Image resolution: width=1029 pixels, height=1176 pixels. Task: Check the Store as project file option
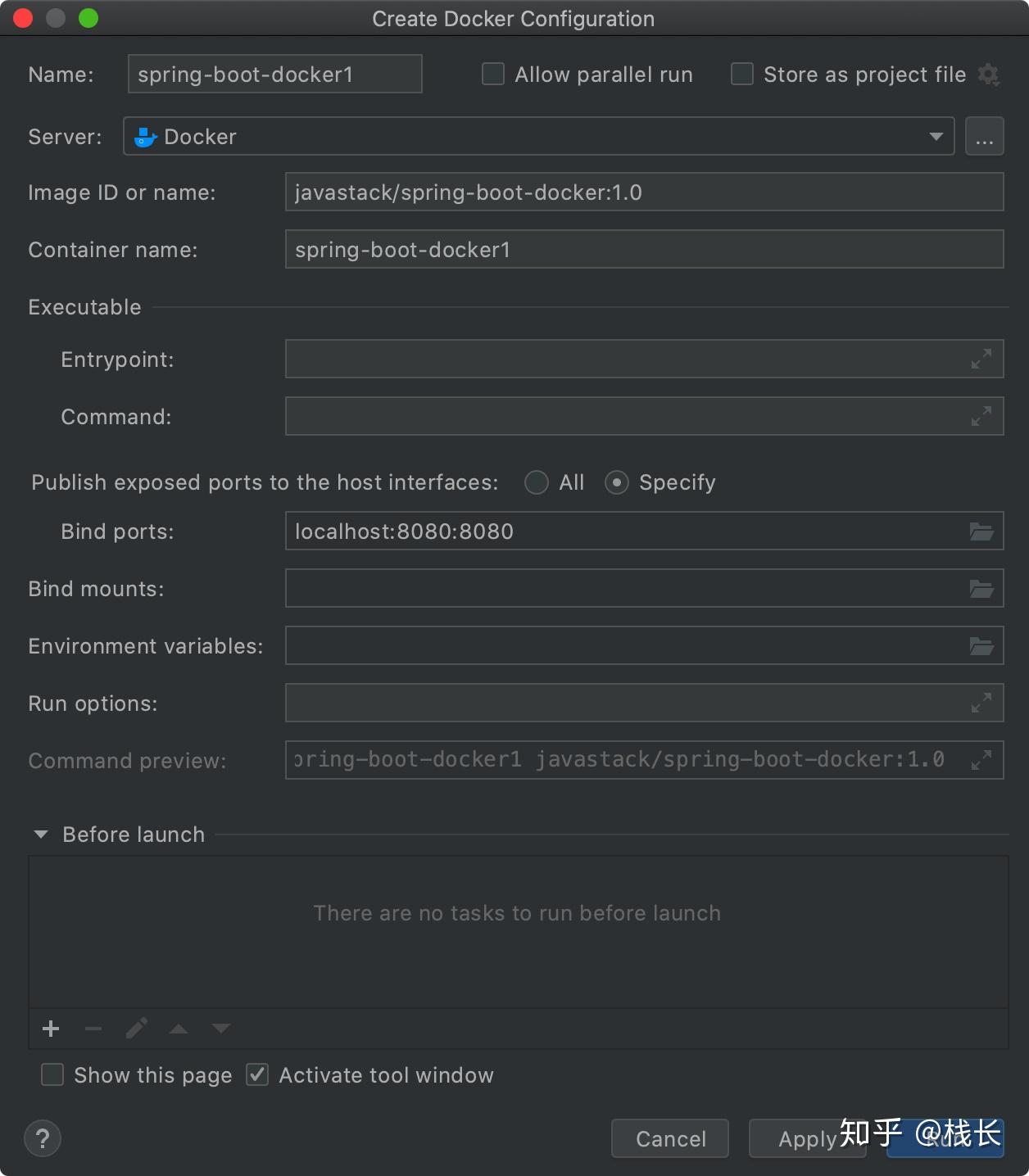pos(742,75)
